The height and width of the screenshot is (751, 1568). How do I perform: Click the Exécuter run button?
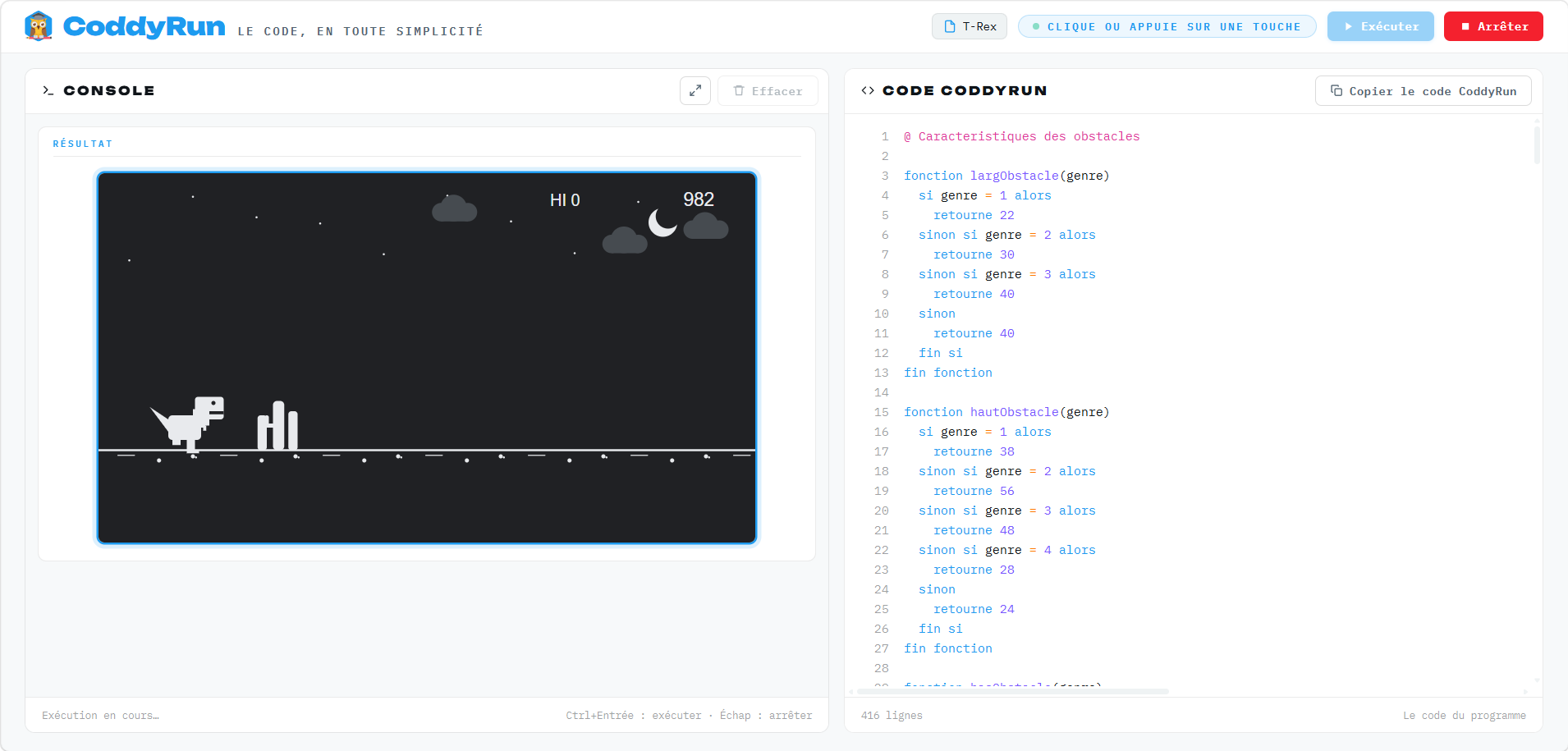[1381, 26]
